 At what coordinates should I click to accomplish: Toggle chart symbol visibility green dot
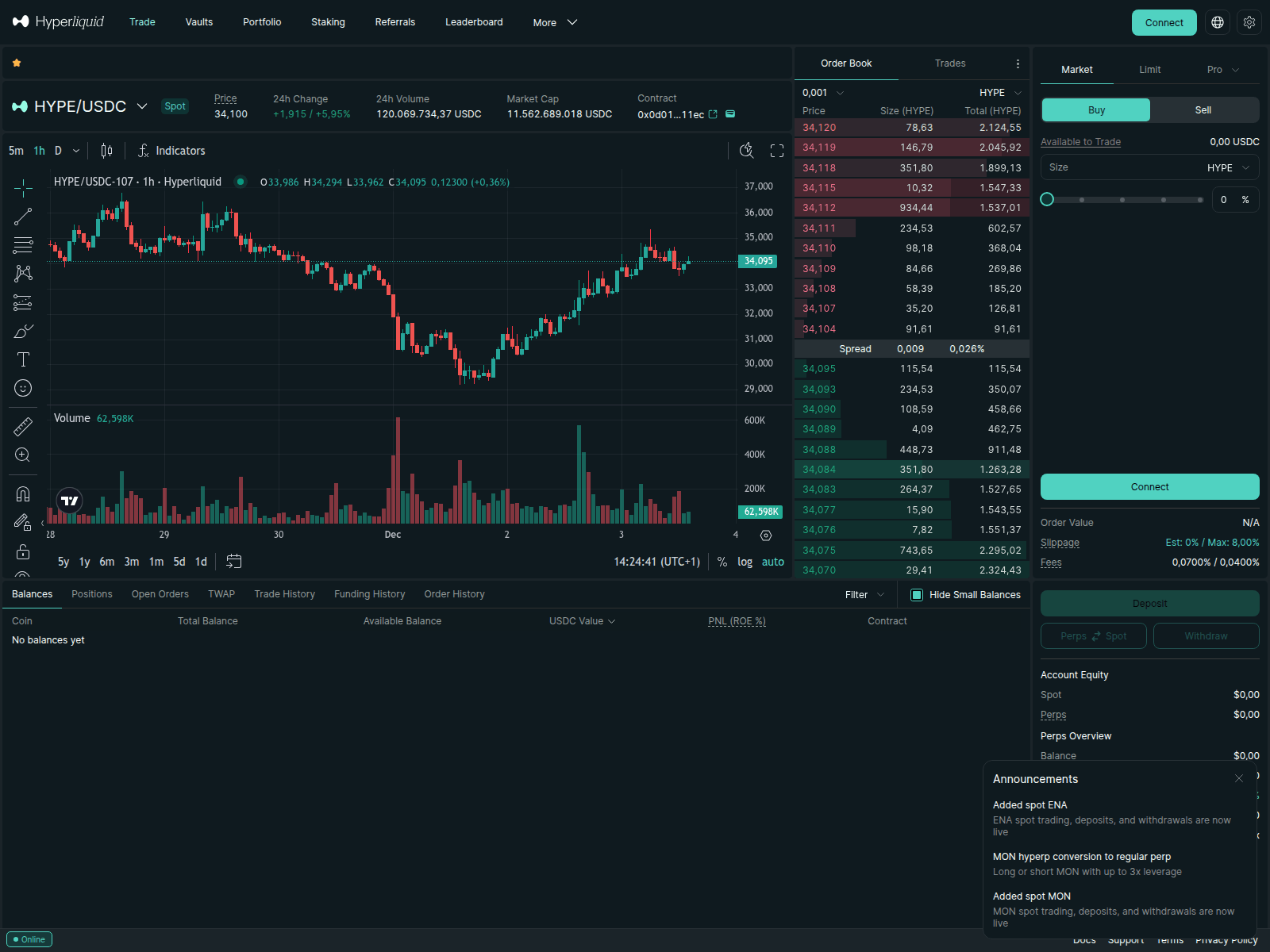click(x=240, y=182)
